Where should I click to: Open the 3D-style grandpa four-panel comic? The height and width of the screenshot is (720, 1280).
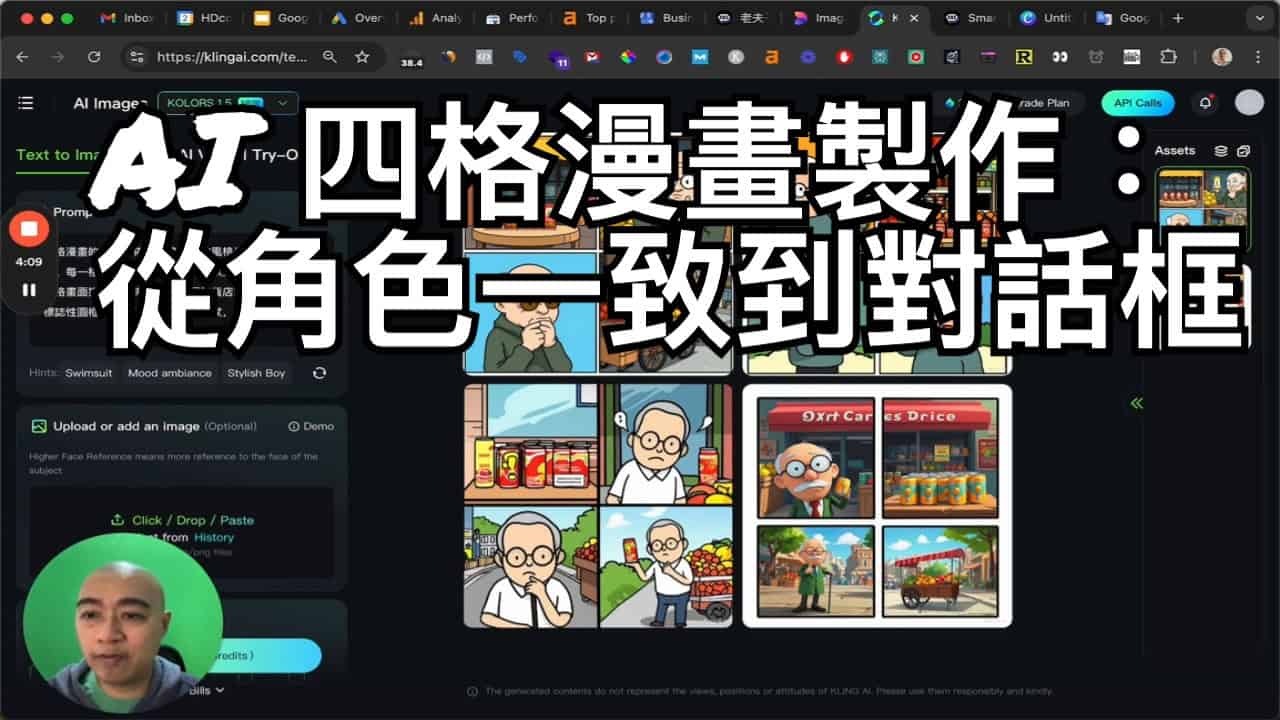pos(877,505)
